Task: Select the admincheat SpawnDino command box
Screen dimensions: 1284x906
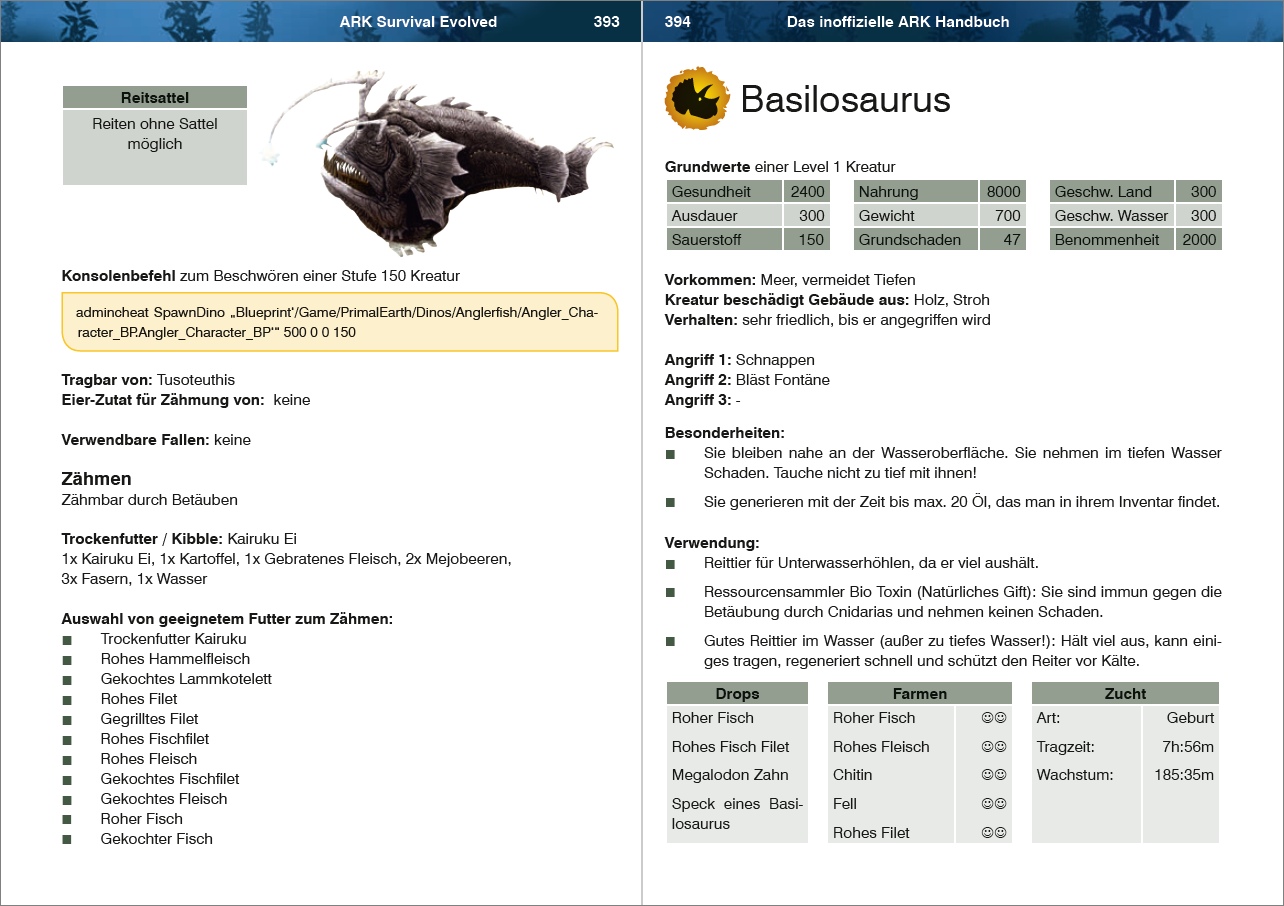Action: point(339,322)
